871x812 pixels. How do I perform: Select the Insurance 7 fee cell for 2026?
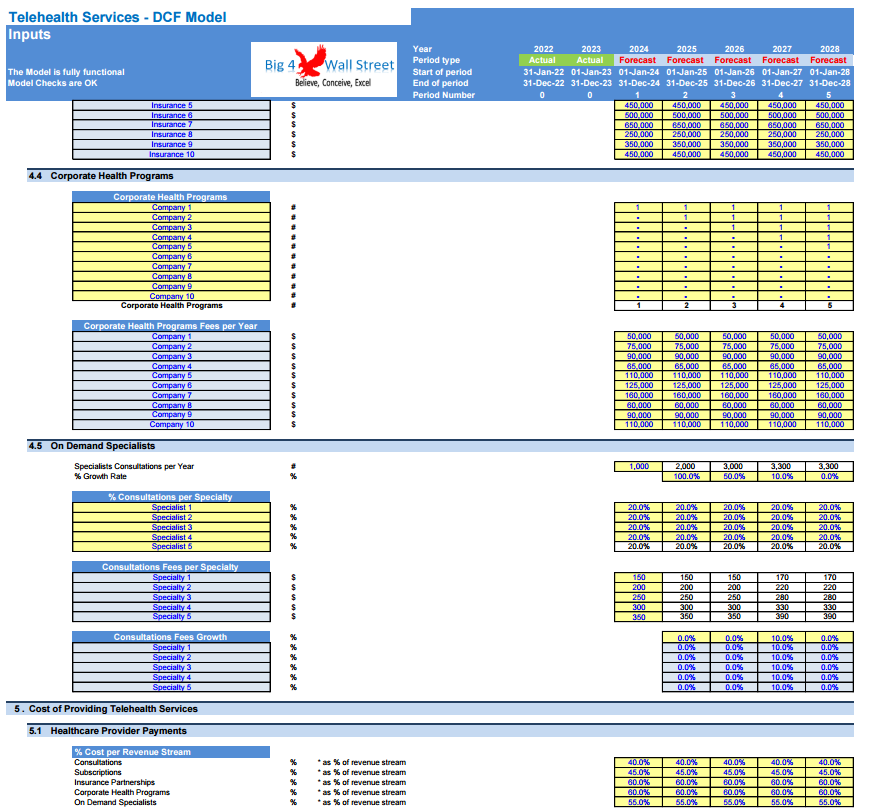pyautogui.click(x=734, y=125)
